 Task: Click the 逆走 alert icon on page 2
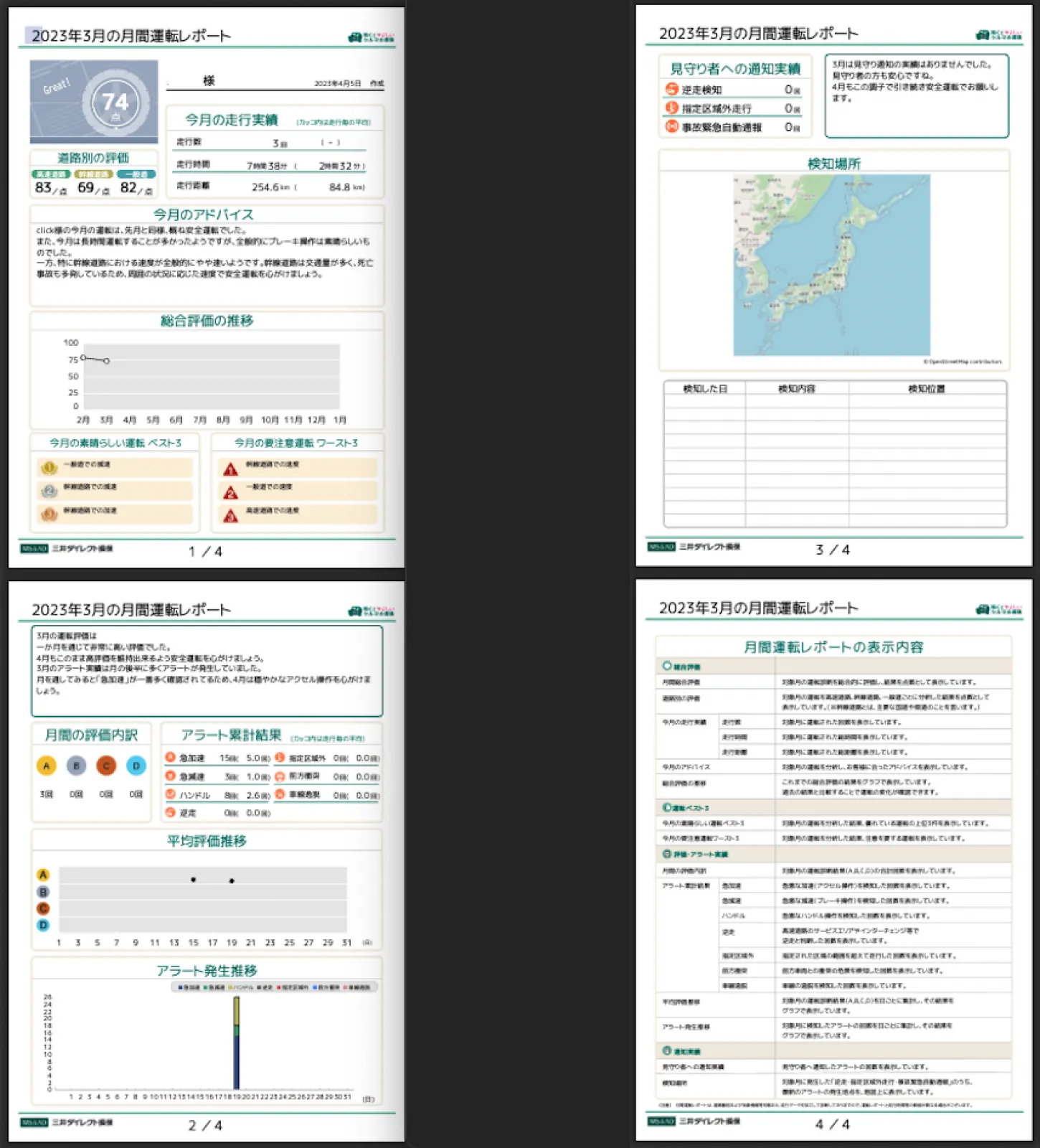tap(171, 812)
